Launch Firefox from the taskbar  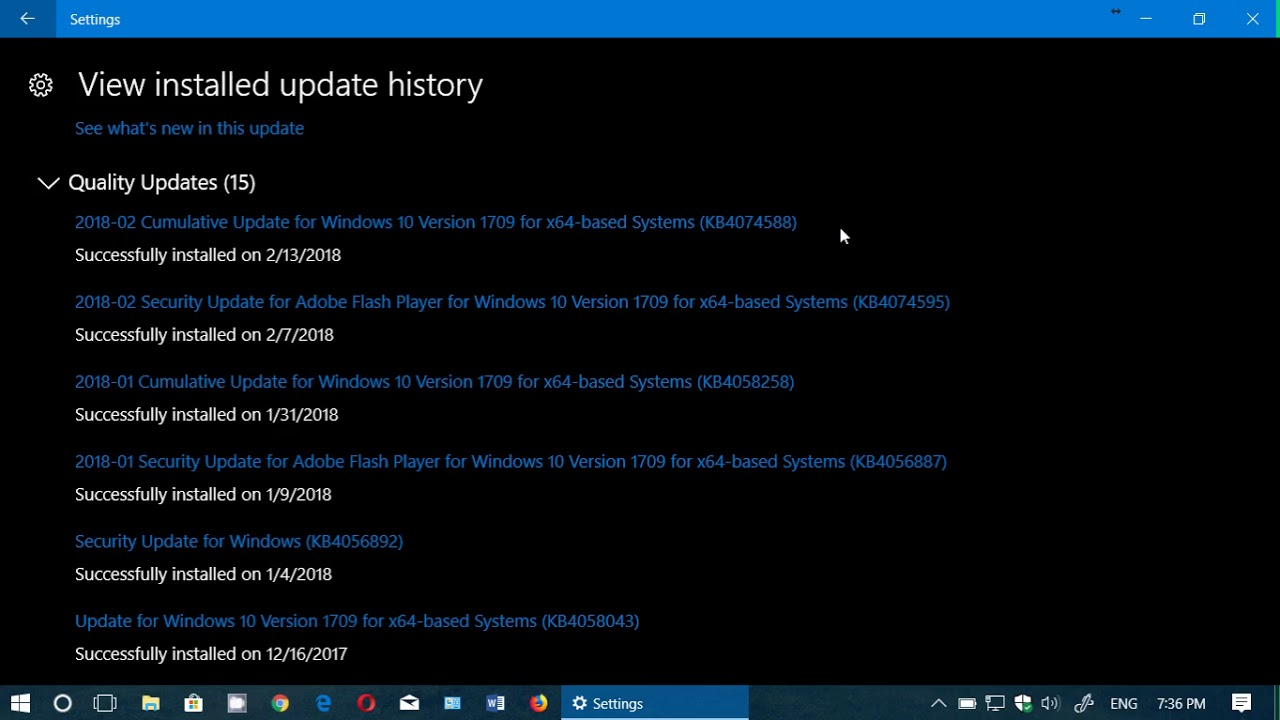coord(538,703)
